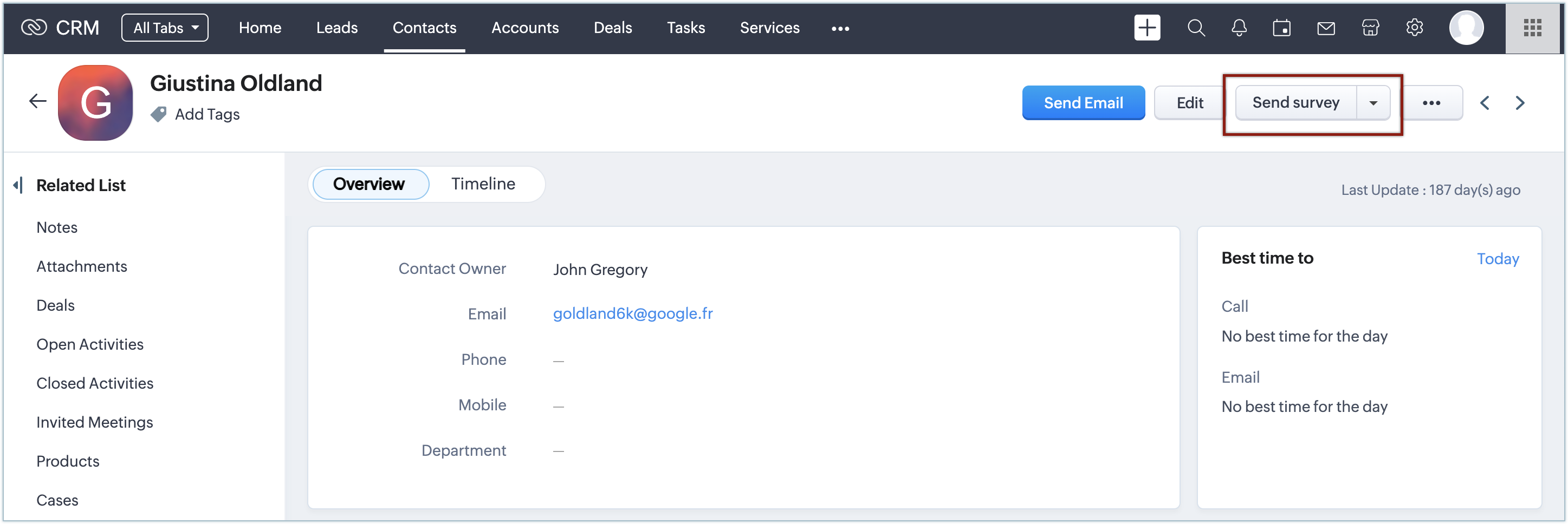
Task: Open Closed Activities in Related List
Action: pos(95,383)
